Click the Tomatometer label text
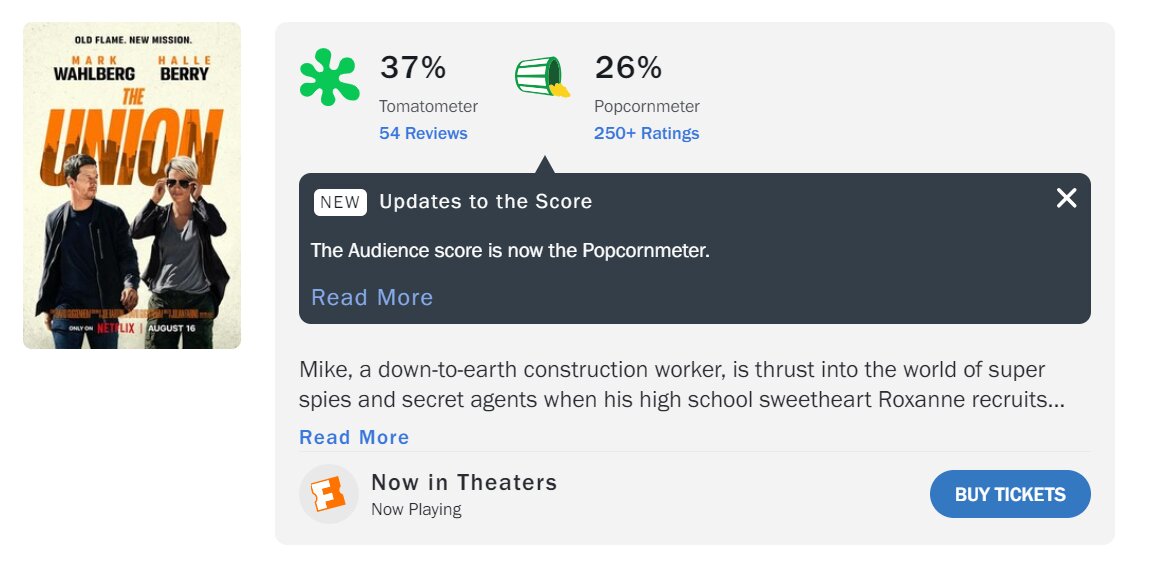This screenshot has height=562, width=1149. (x=428, y=106)
